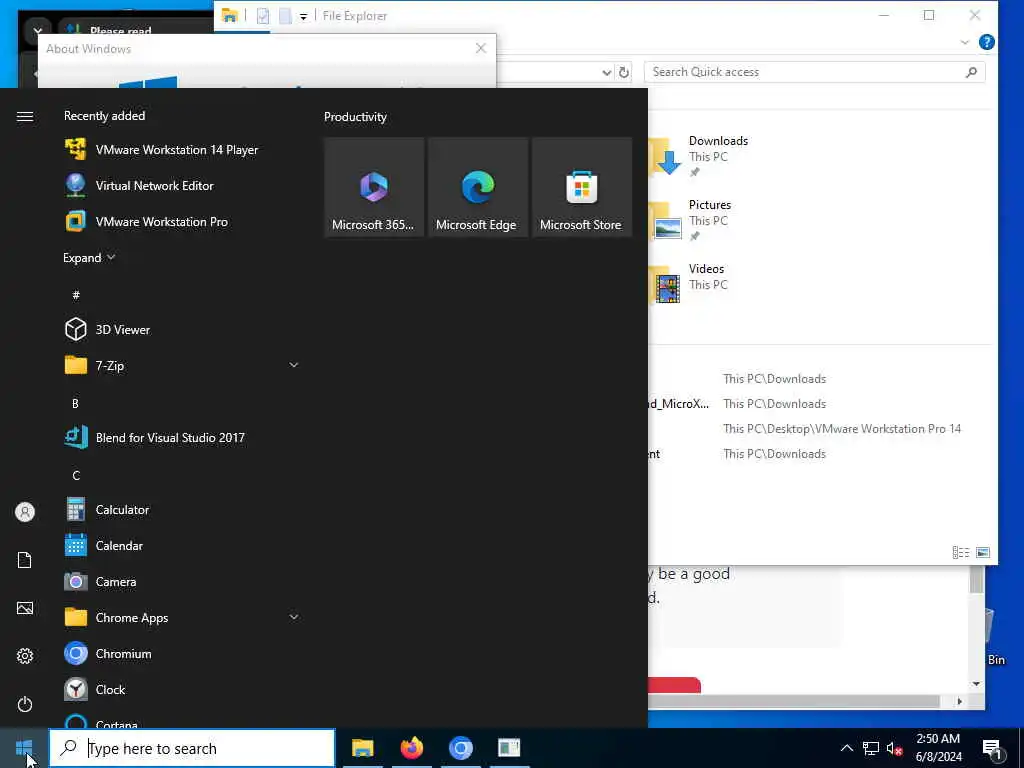Open Firefox from taskbar
The image size is (1024, 768).
(x=411, y=748)
